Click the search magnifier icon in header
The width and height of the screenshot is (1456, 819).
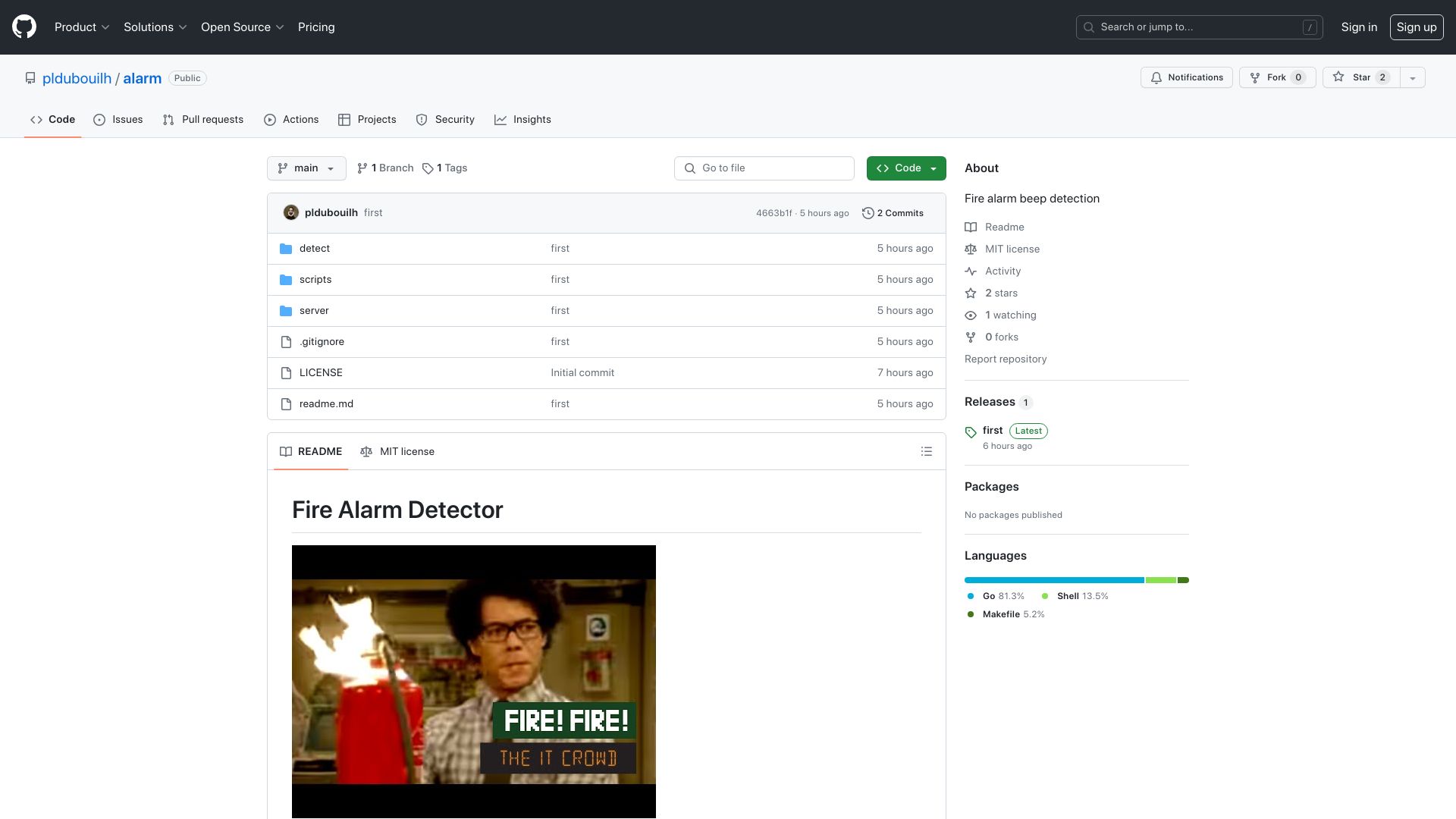pos(1089,27)
